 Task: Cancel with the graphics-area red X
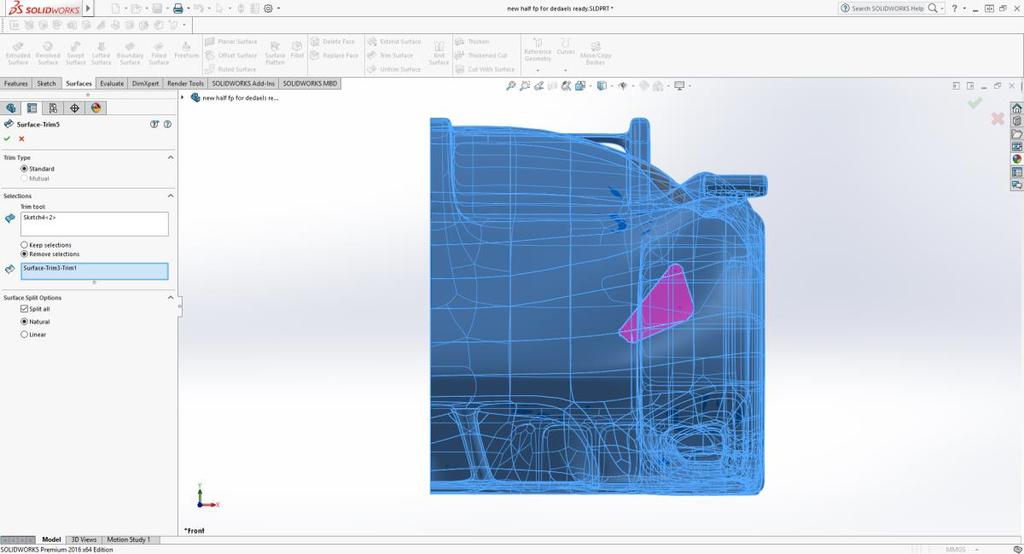coord(997,118)
